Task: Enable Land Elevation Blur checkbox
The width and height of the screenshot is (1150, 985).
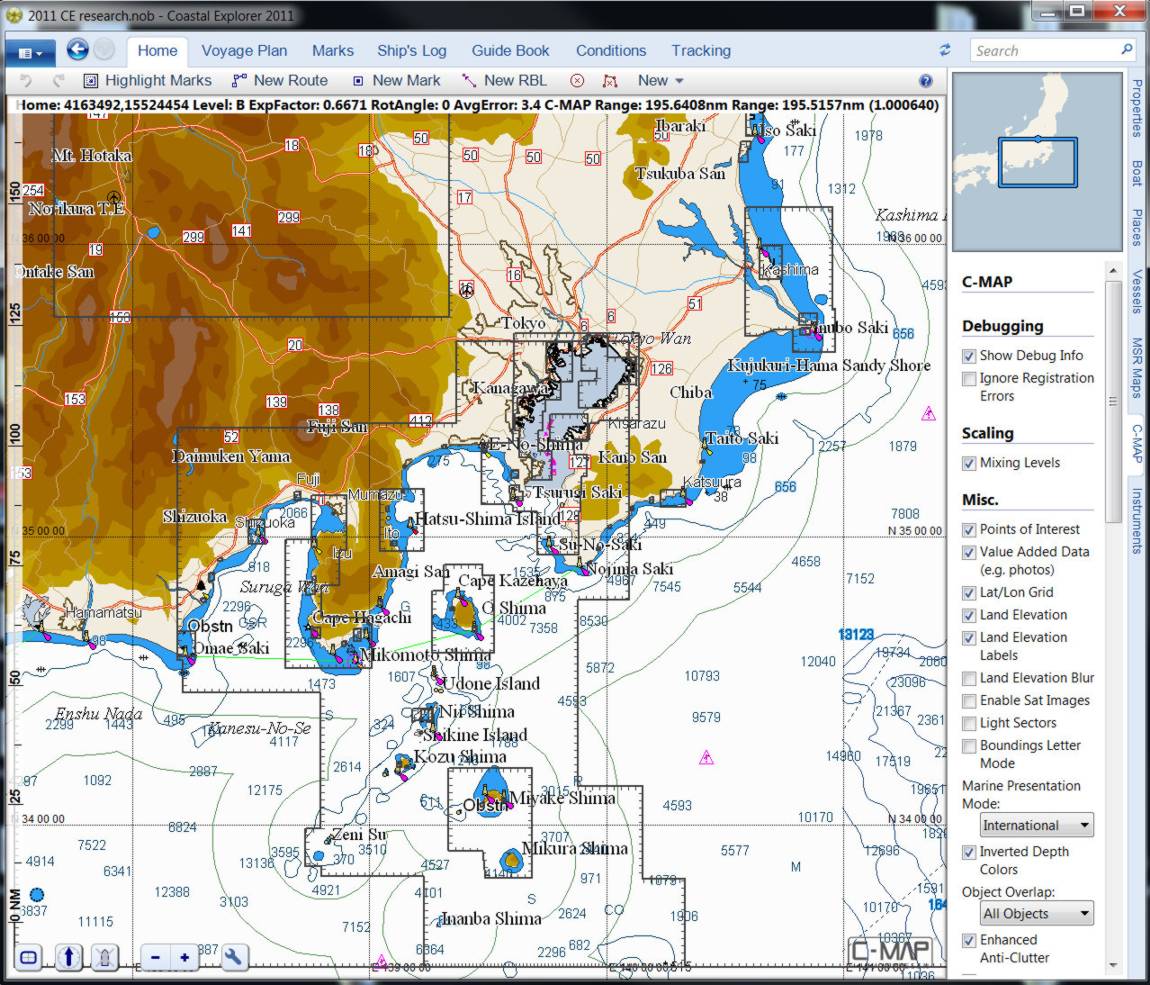Action: click(x=969, y=678)
